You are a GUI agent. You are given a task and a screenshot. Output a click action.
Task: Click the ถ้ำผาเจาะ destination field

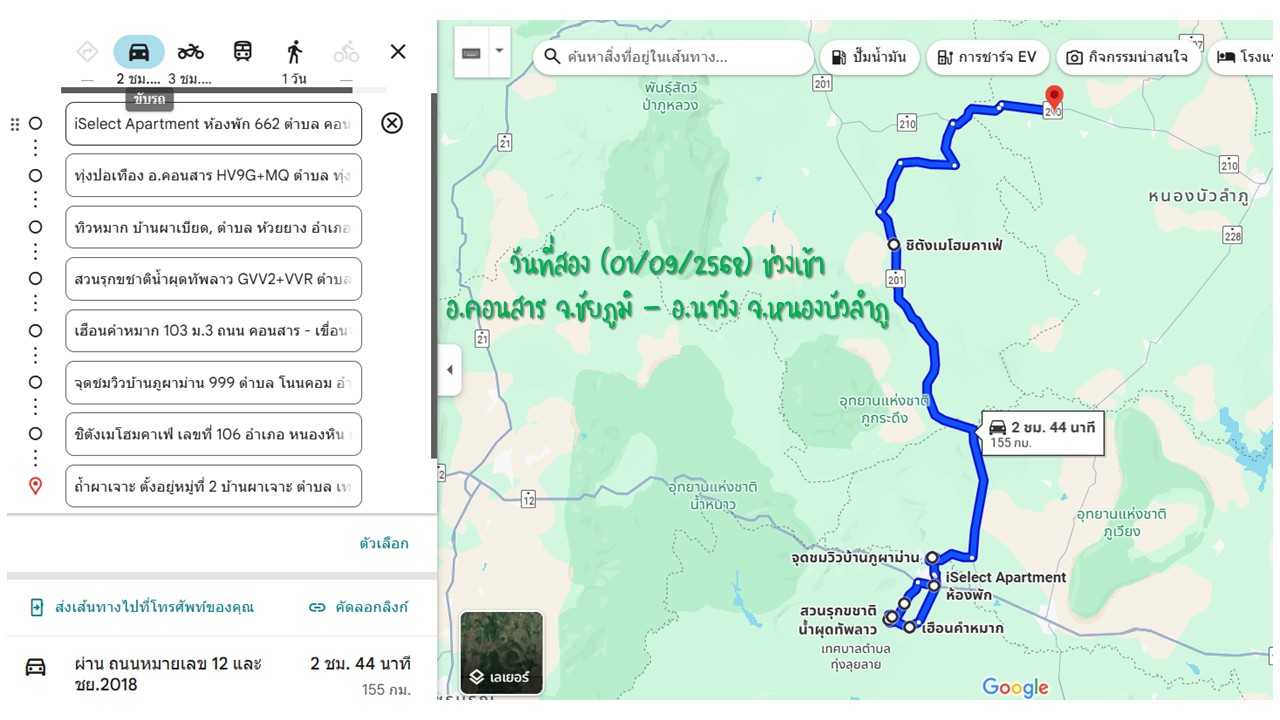click(x=214, y=486)
